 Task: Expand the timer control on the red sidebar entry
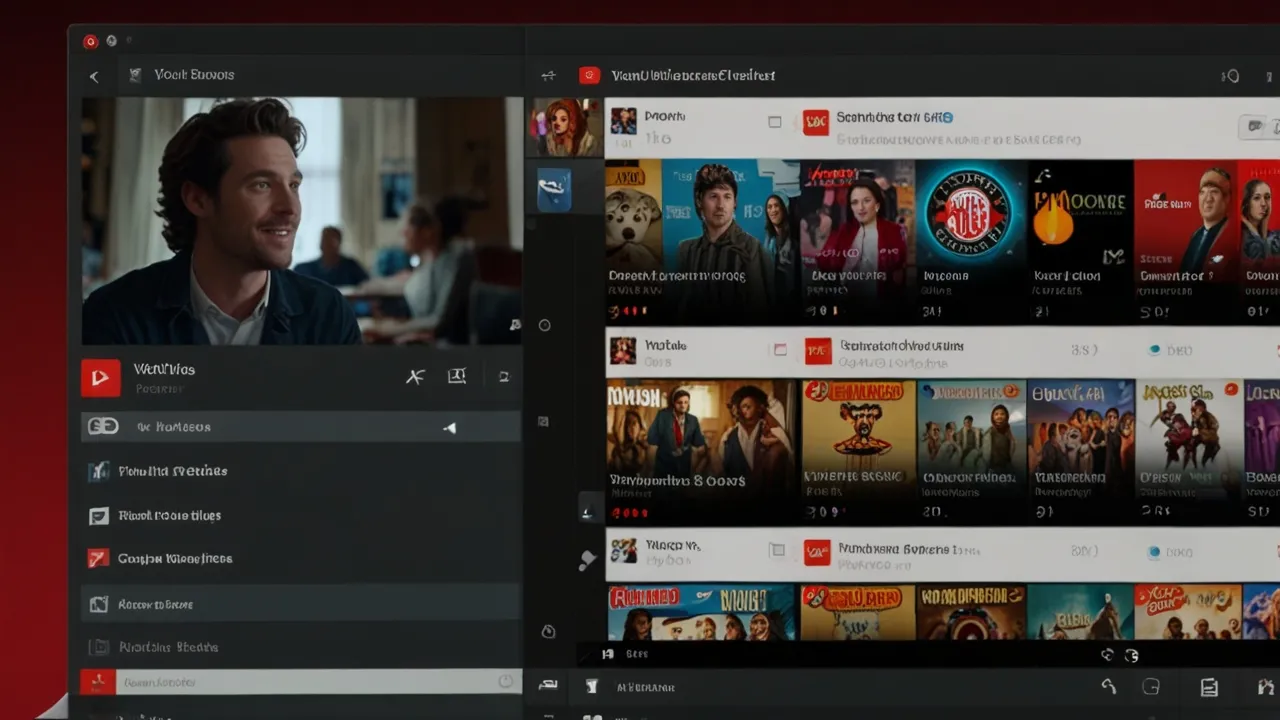pos(505,681)
